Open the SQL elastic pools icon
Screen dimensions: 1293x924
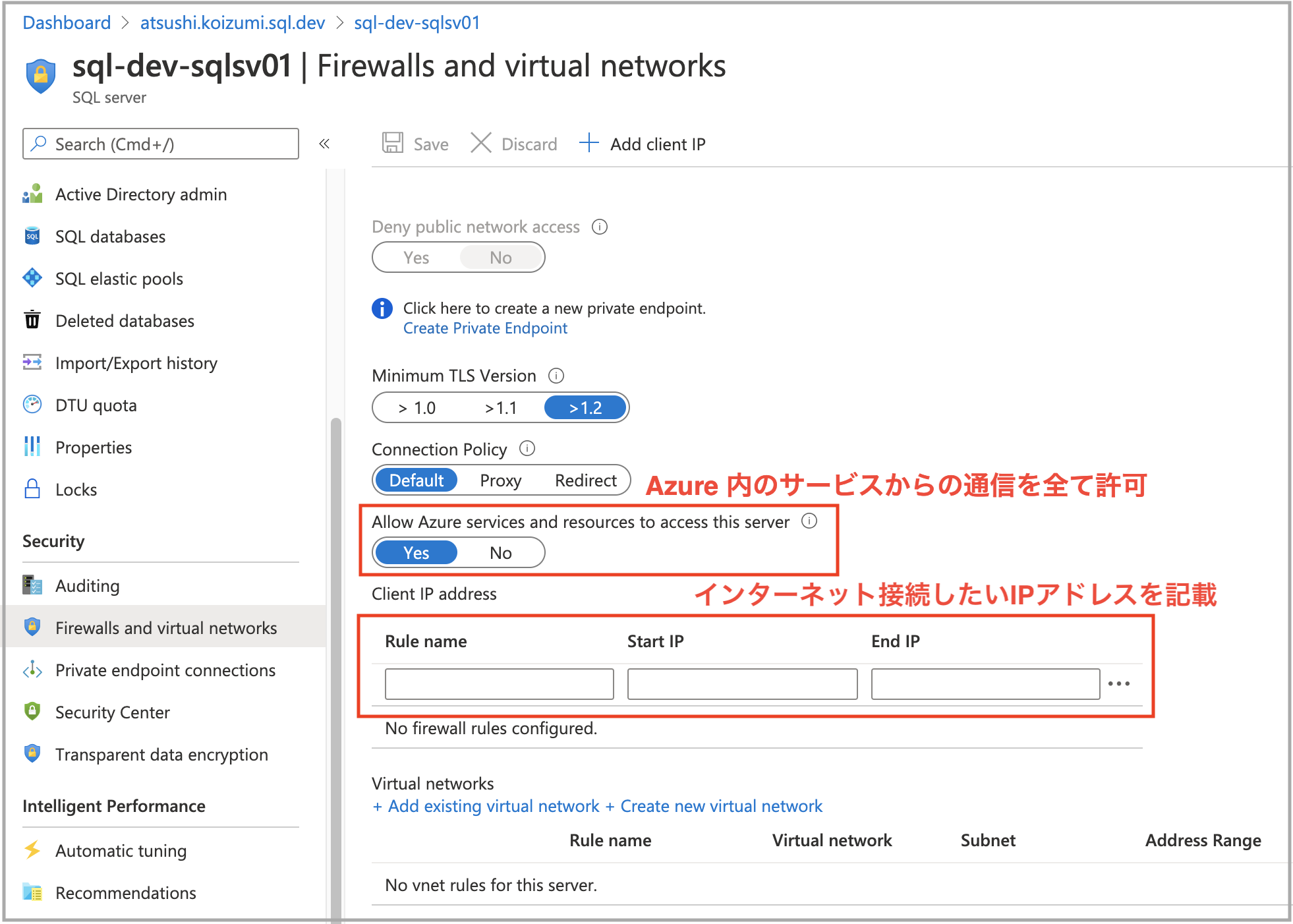click(x=32, y=278)
